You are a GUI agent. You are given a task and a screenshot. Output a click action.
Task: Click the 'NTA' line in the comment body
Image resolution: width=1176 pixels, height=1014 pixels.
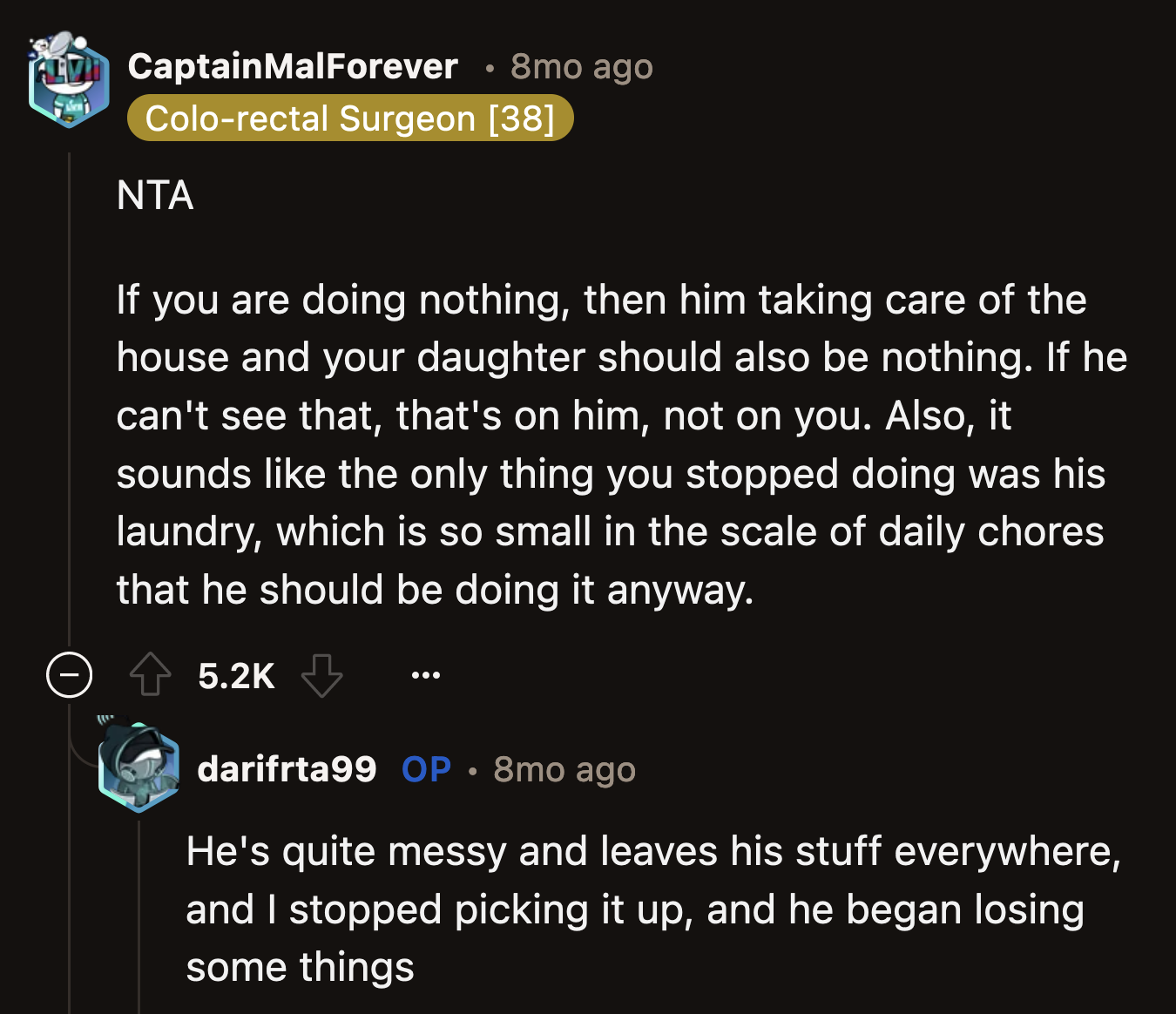pos(154,196)
